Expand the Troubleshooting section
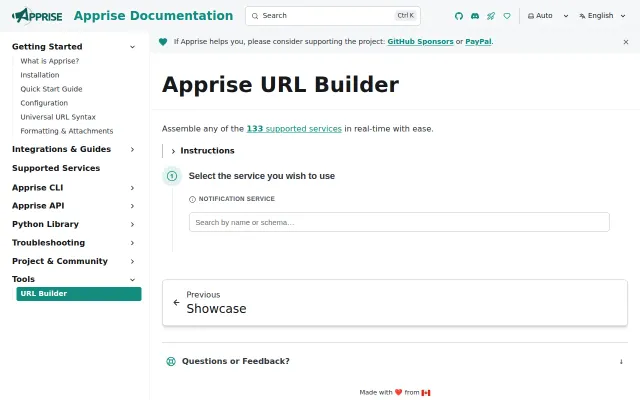Screen dimensions: 640x400 click(x=132, y=243)
